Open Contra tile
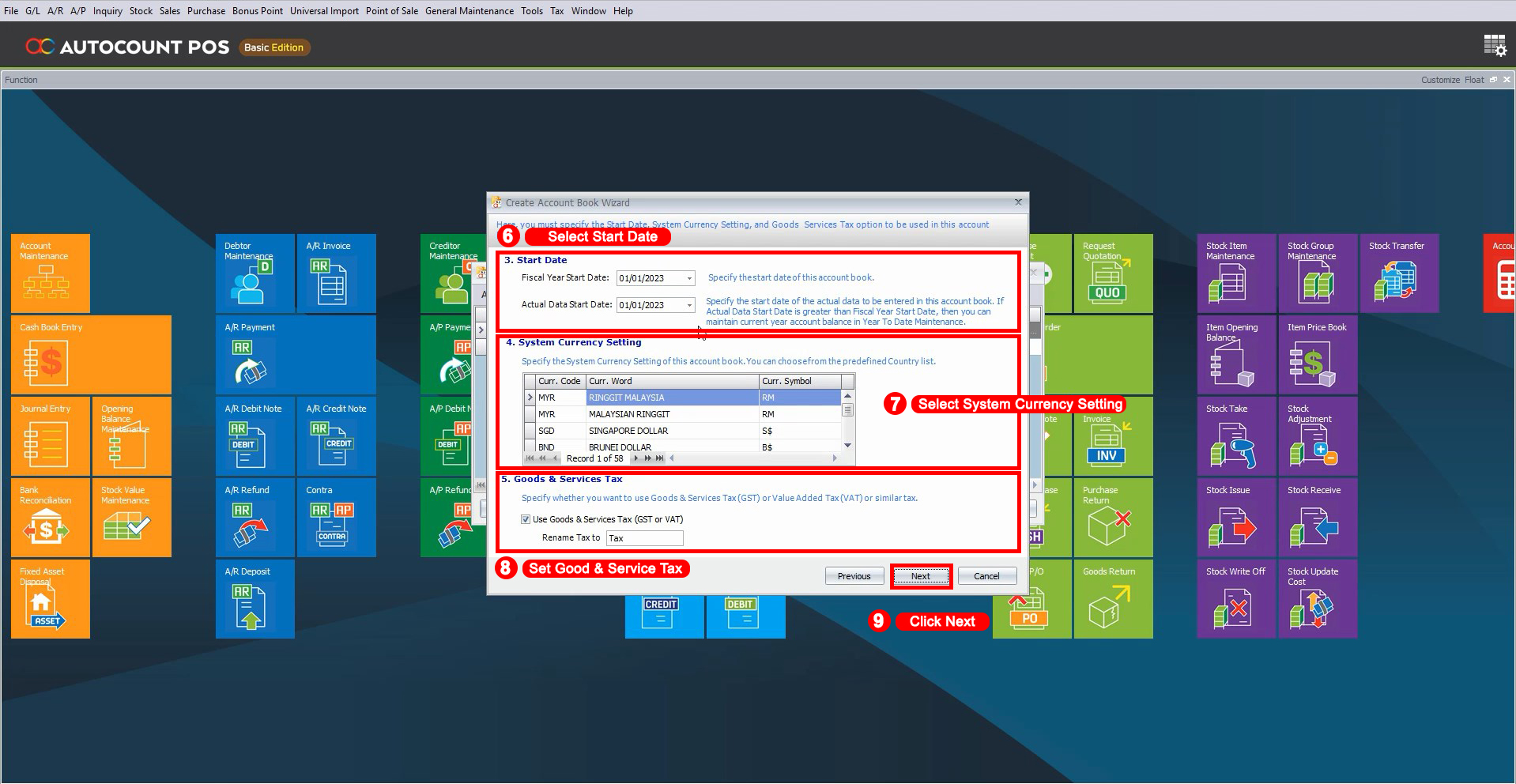The image size is (1516, 784). tap(337, 517)
